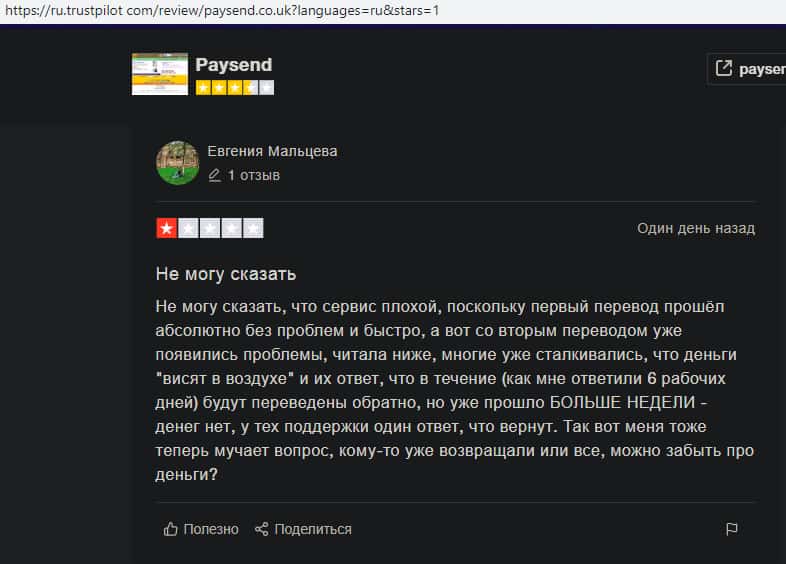The image size is (786, 564).
Task: Open the review title Не могу сказать
Action: [226, 274]
